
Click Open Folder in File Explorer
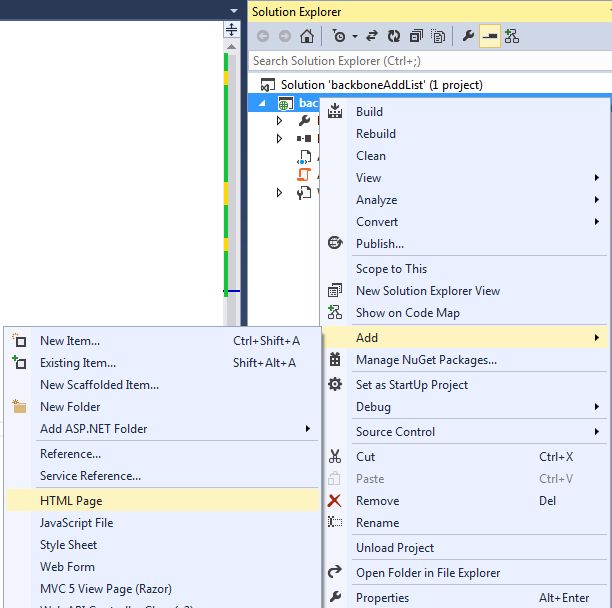pyautogui.click(x=464, y=572)
